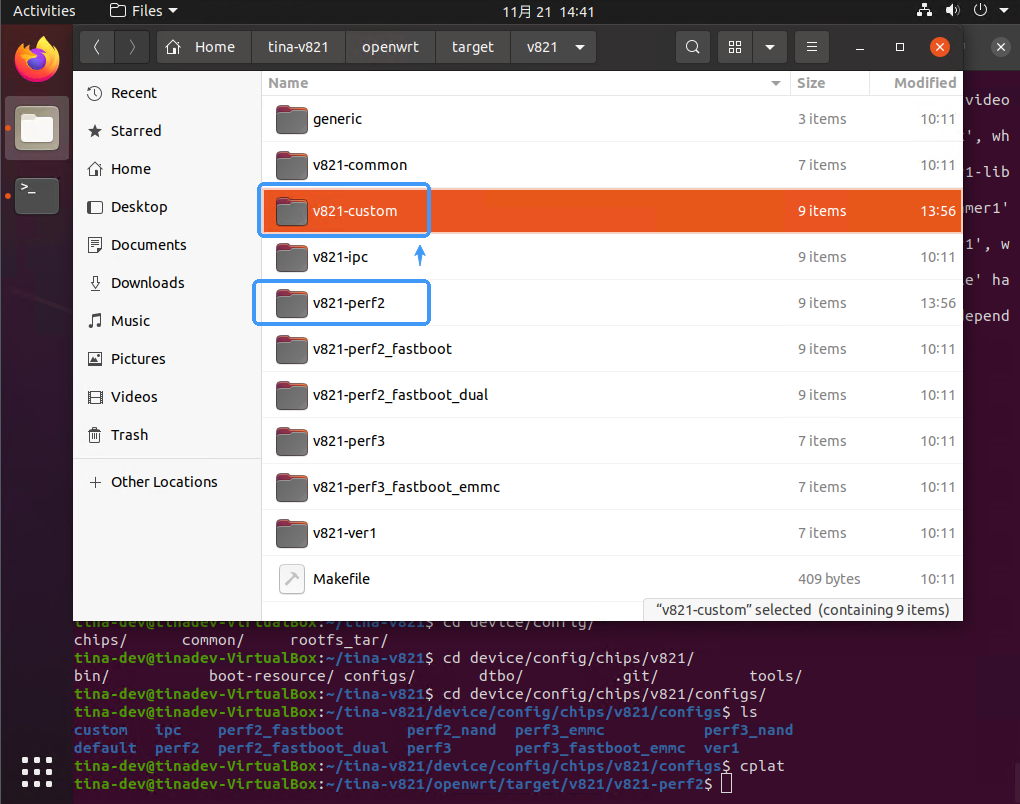Open the Trash location in sidebar
The height and width of the screenshot is (804, 1020).
pos(129,435)
